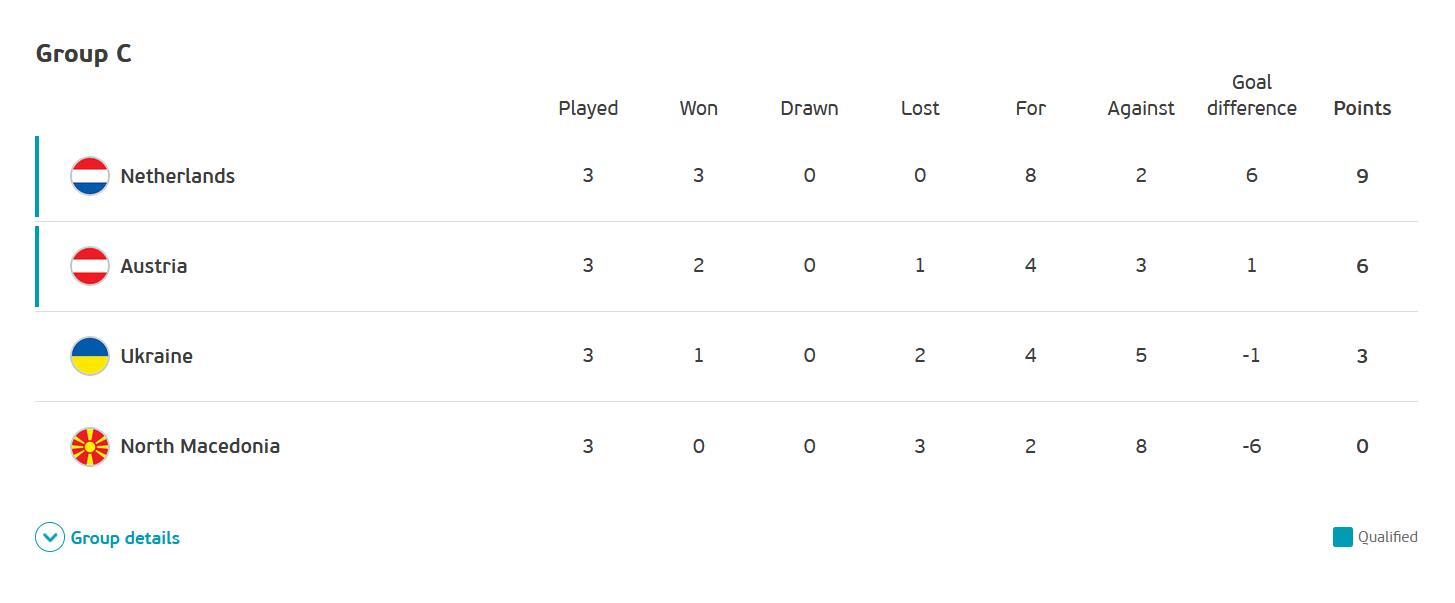The height and width of the screenshot is (603, 1455).
Task: Click Netherlands points value 9
Action: 1362,176
